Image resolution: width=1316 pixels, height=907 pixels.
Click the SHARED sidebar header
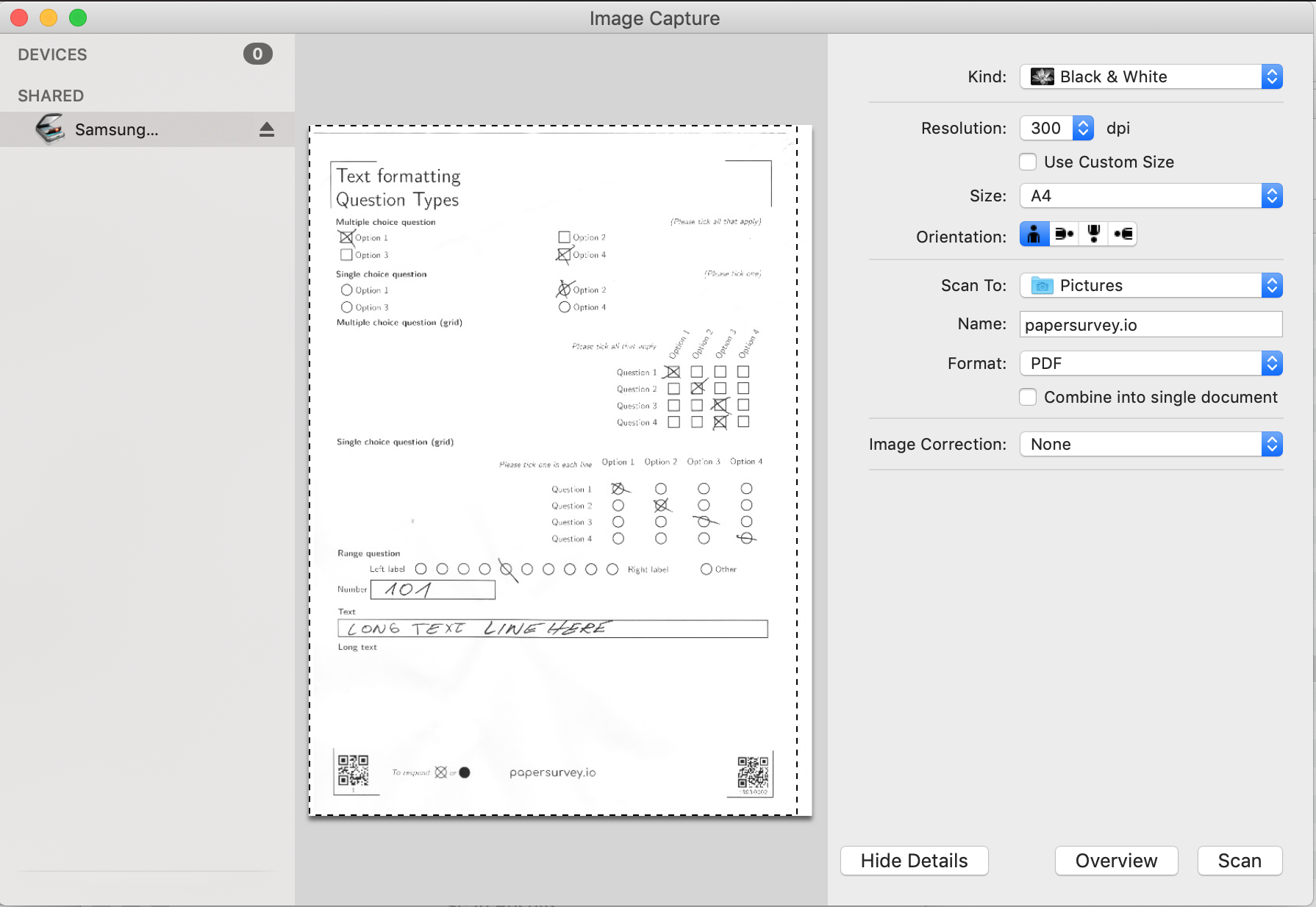tap(51, 96)
